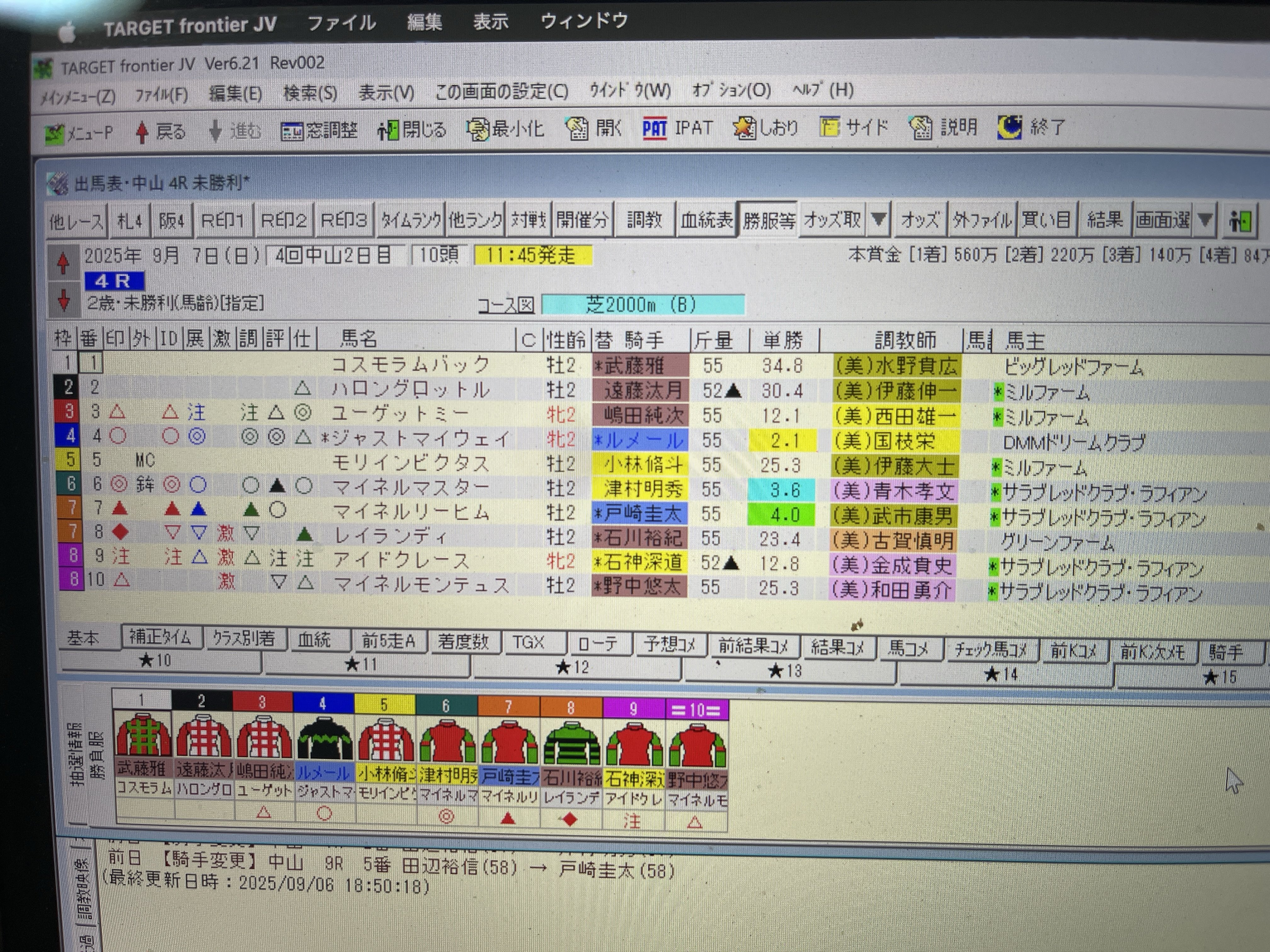Image resolution: width=1270 pixels, height=952 pixels.
Task: Go to previous race with up arrow
Action: (63, 263)
